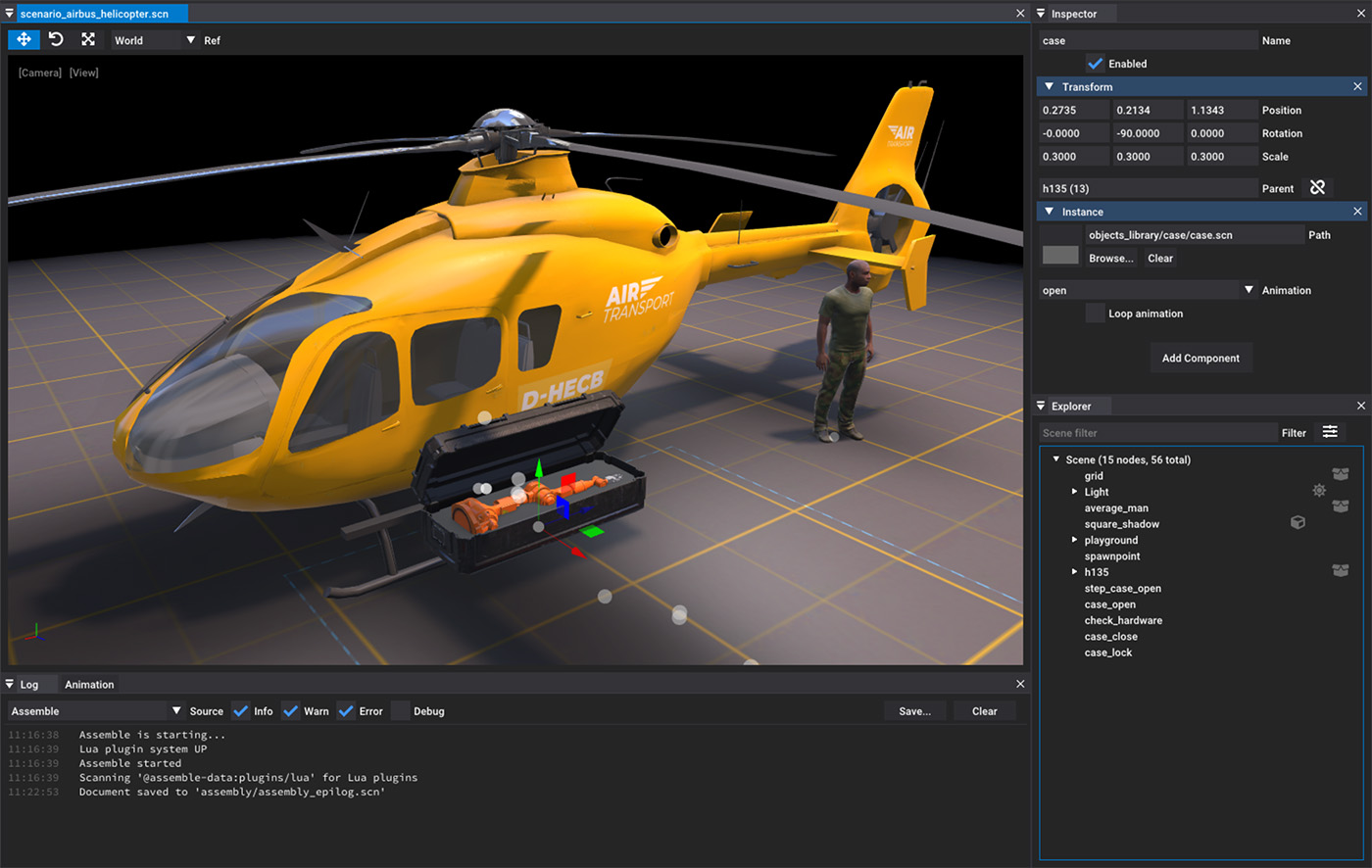
Task: Click the unlink parent icon
Action: (1317, 187)
